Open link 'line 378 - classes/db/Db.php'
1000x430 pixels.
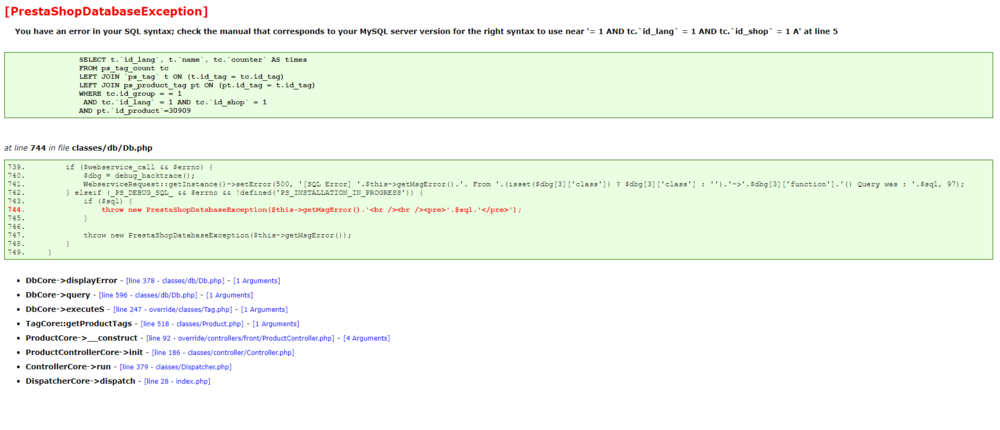point(175,281)
